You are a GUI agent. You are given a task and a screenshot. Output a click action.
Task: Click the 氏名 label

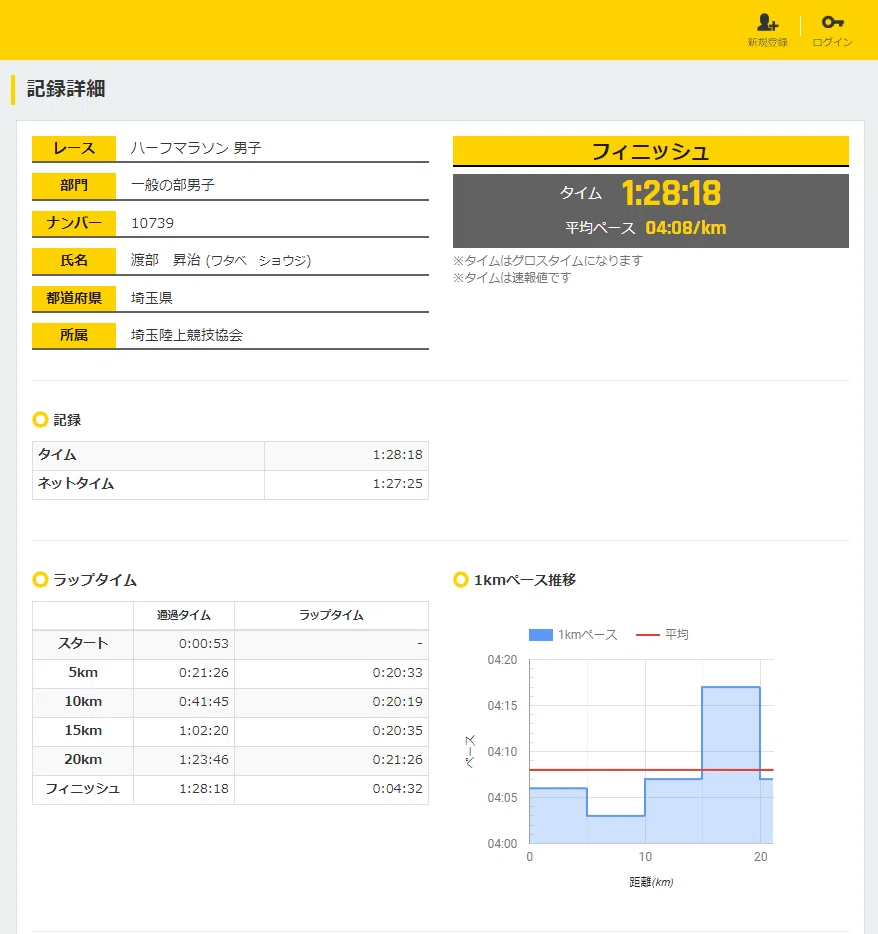(x=74, y=260)
